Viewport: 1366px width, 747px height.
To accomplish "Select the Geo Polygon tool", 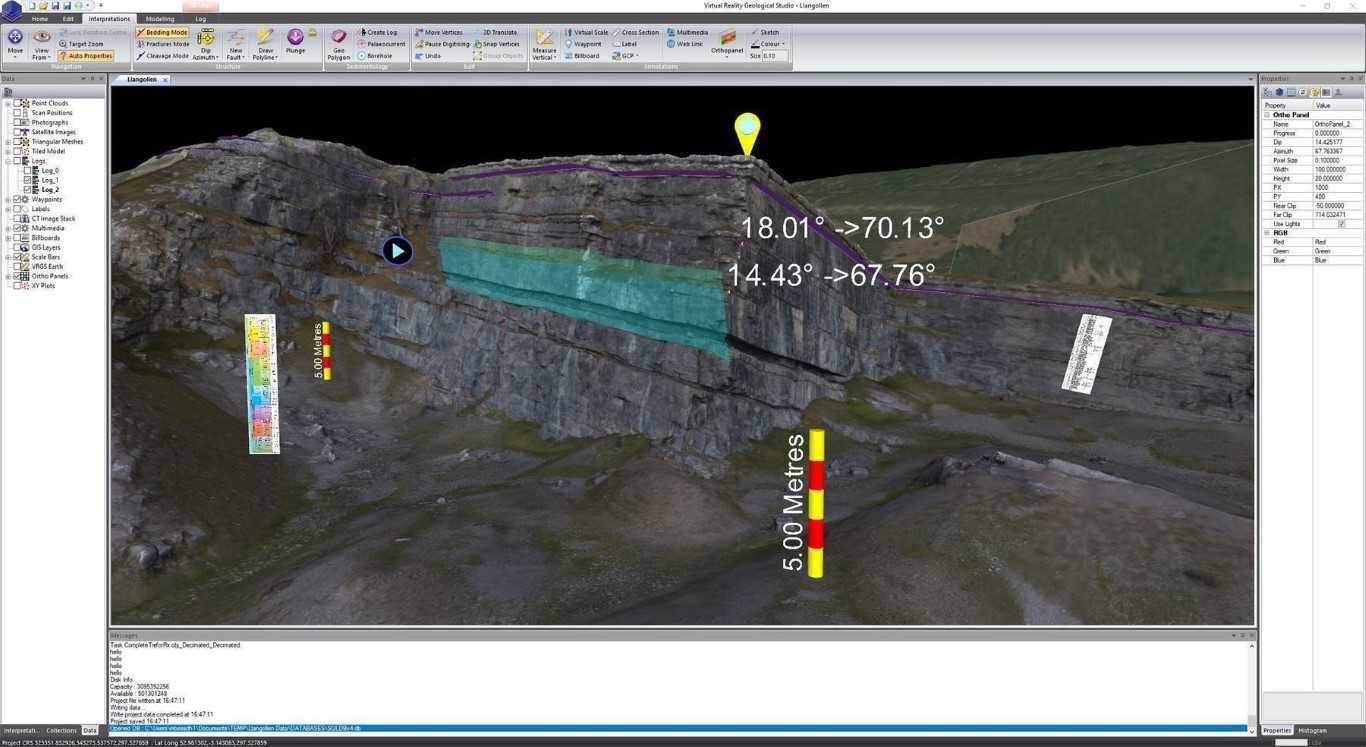I will 338,44.
